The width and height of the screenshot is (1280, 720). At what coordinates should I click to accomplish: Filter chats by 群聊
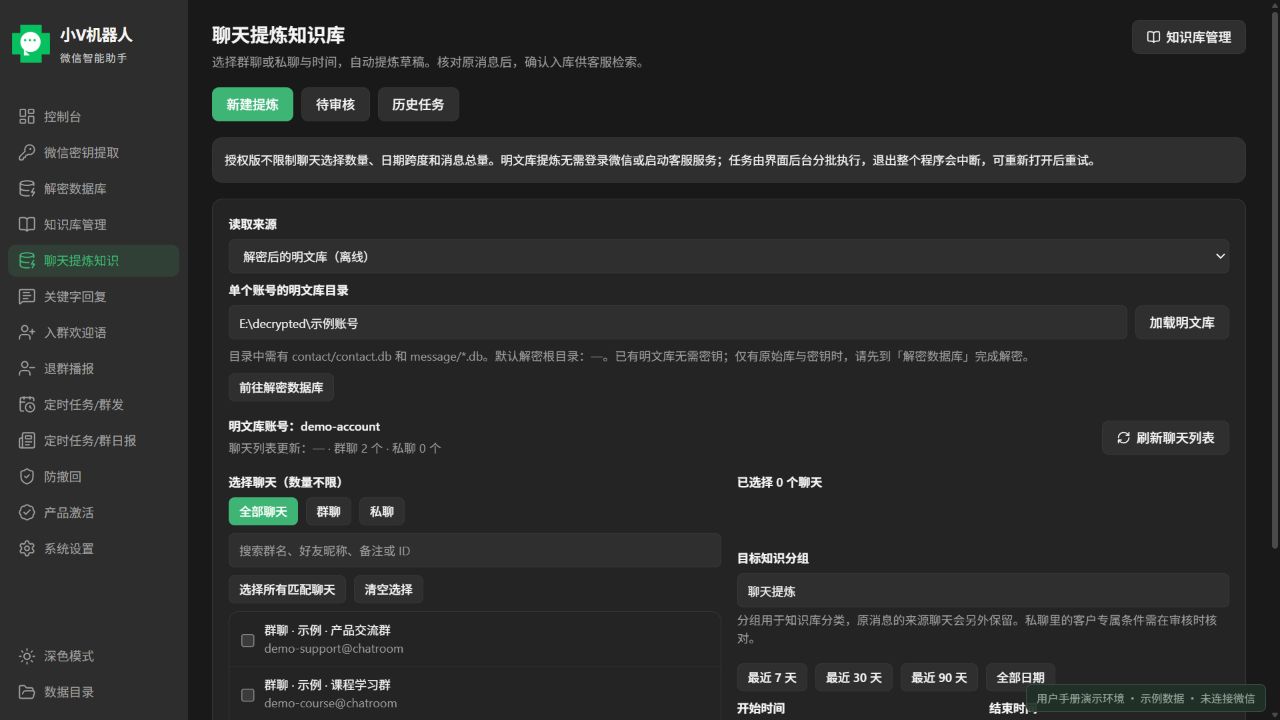(328, 511)
